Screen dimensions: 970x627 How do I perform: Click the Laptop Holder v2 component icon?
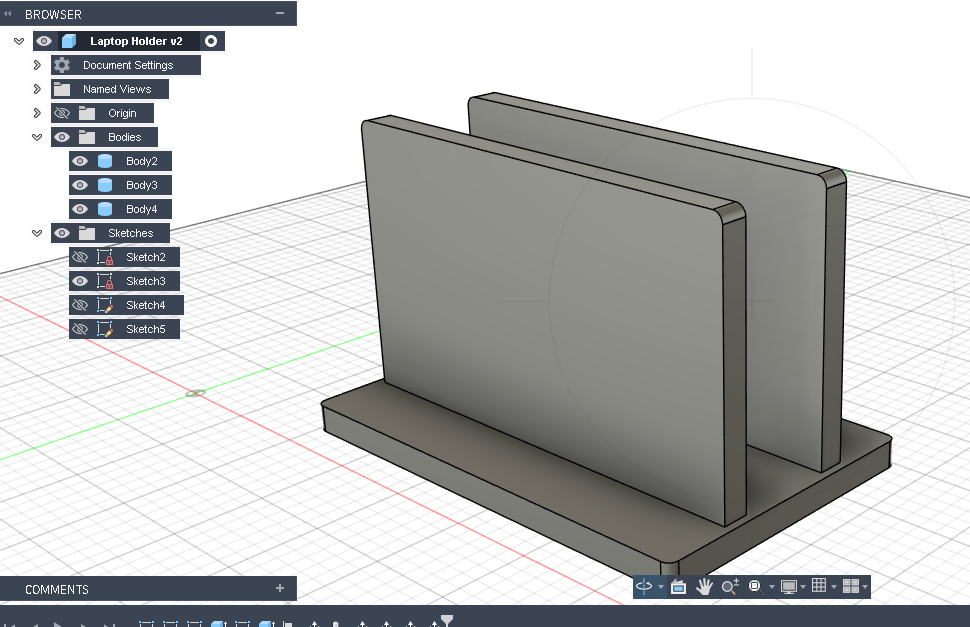(69, 41)
